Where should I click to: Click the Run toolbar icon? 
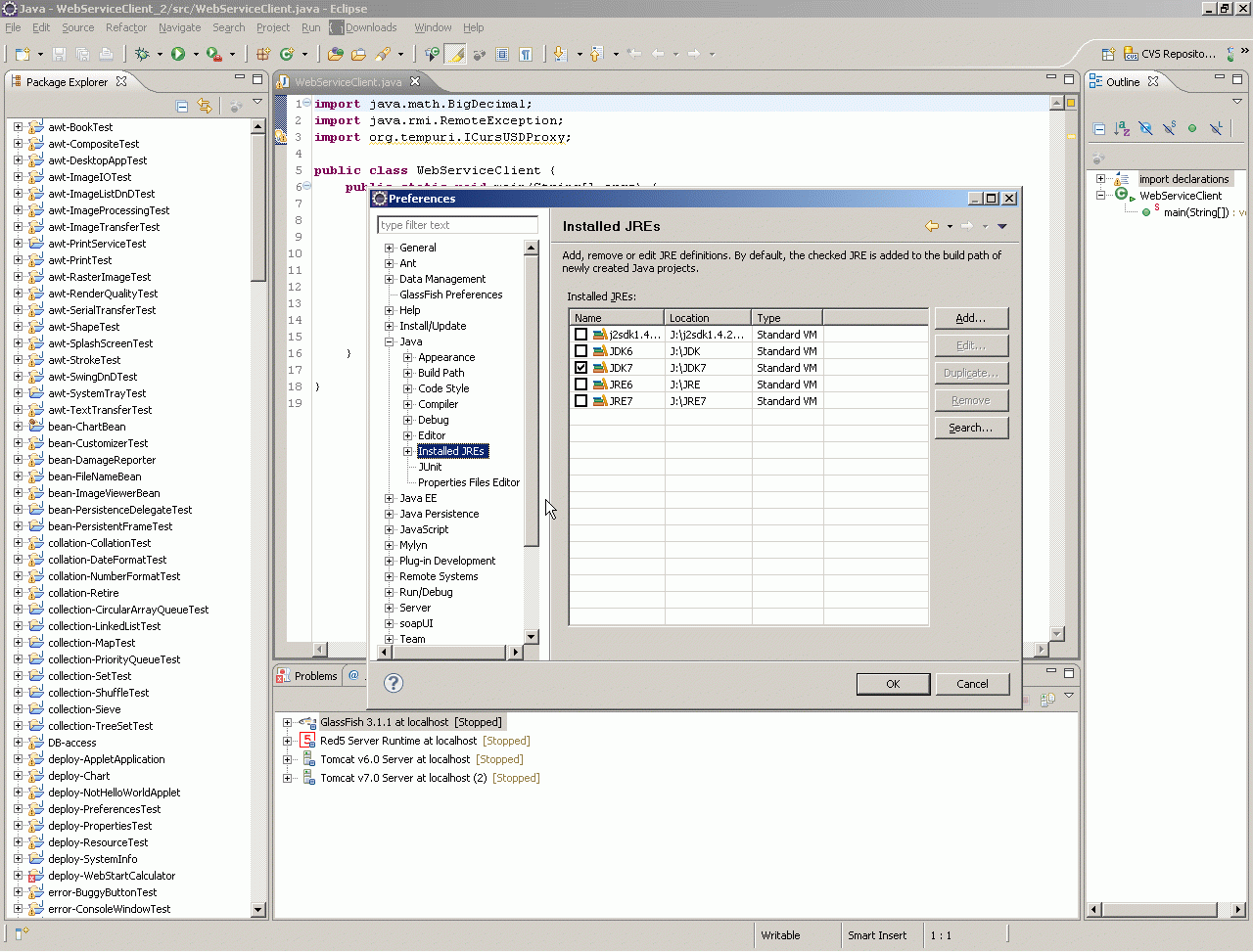178,54
